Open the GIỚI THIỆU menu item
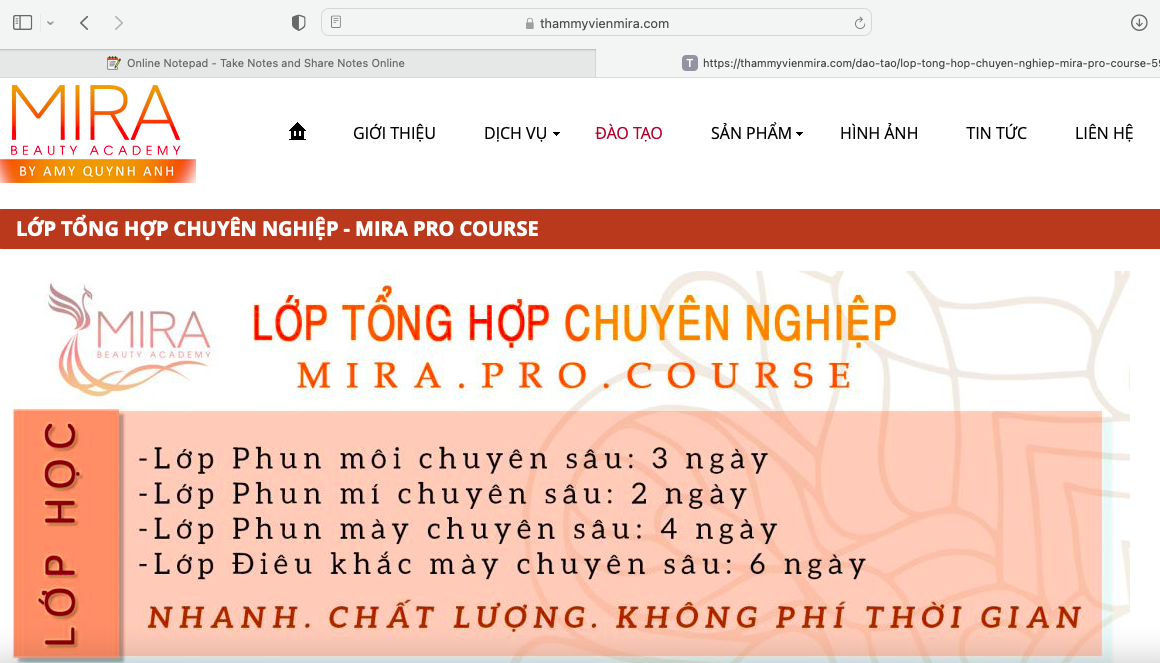Screen dimensions: 1160x663 point(394,133)
